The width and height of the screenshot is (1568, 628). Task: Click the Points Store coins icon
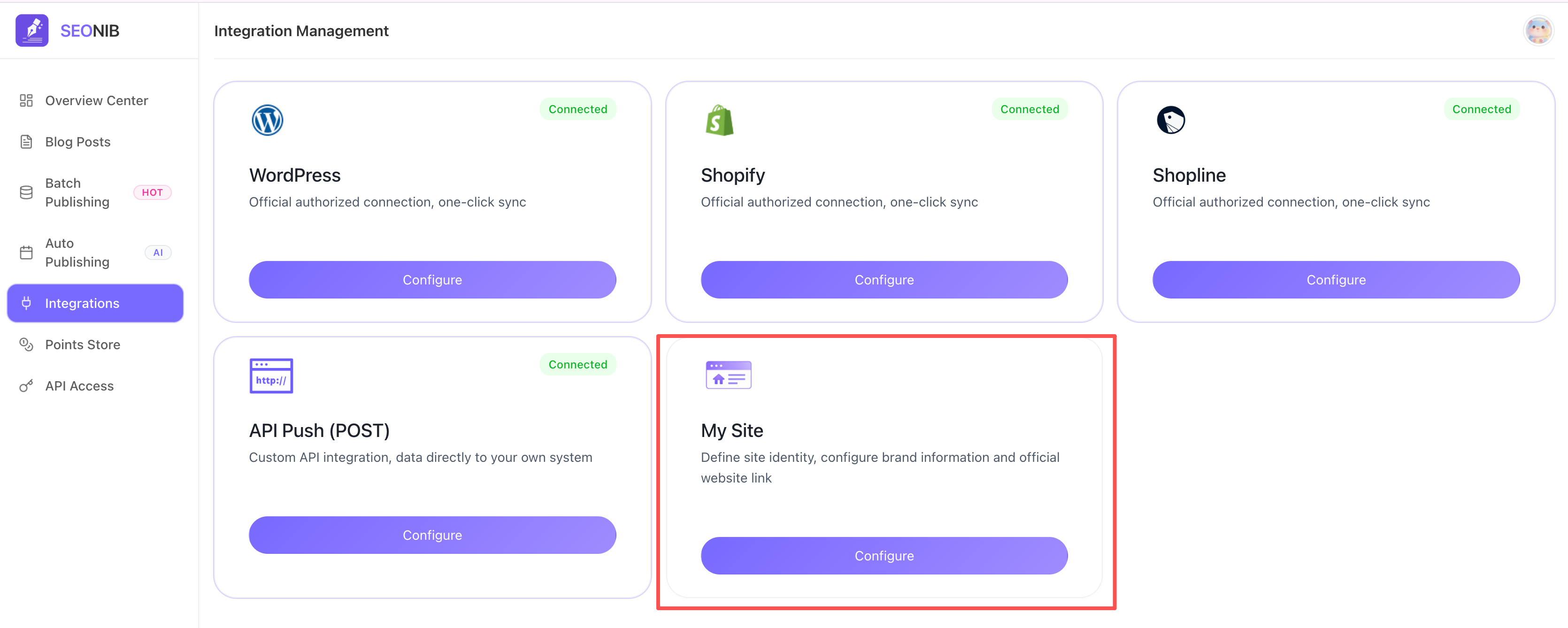[x=26, y=345]
